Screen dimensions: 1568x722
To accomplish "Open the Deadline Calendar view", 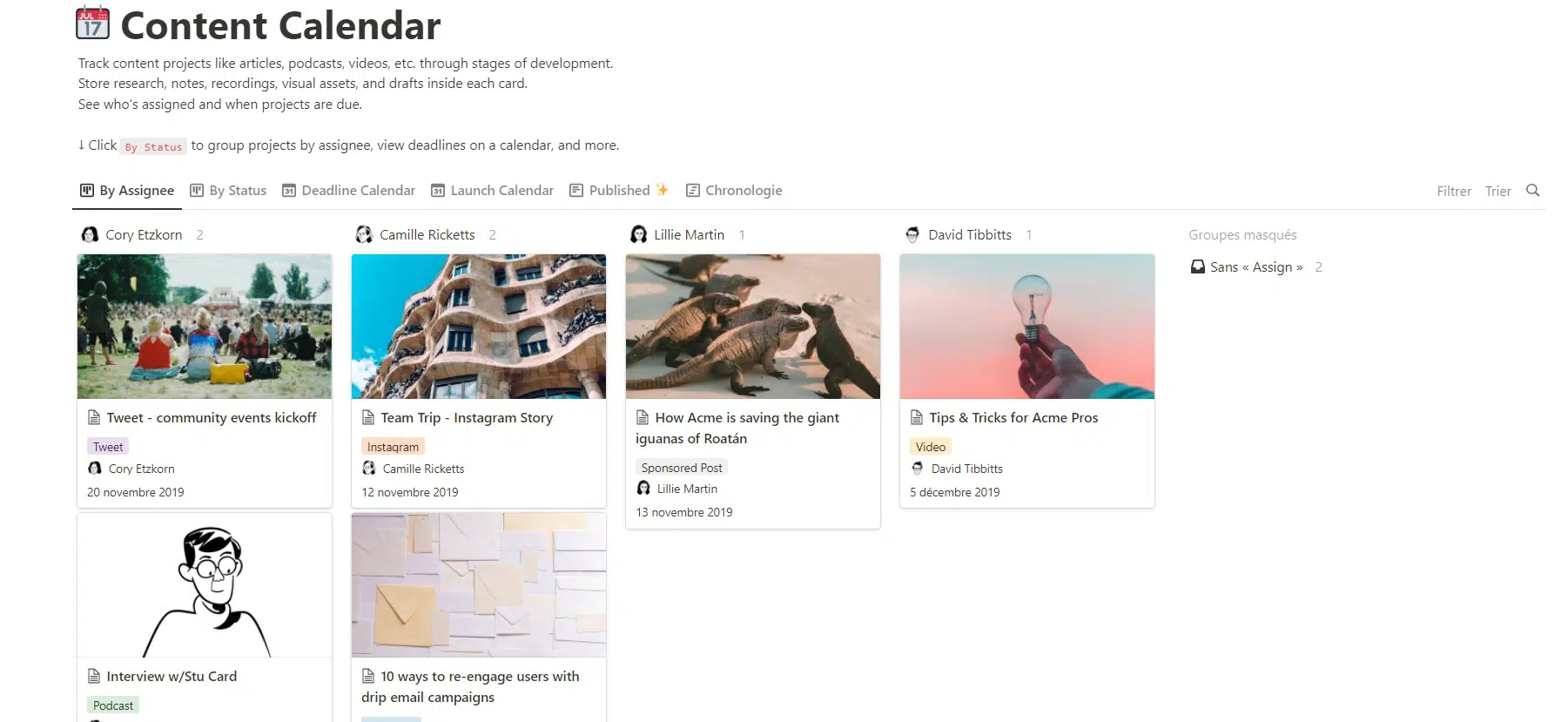I will pyautogui.click(x=348, y=191).
